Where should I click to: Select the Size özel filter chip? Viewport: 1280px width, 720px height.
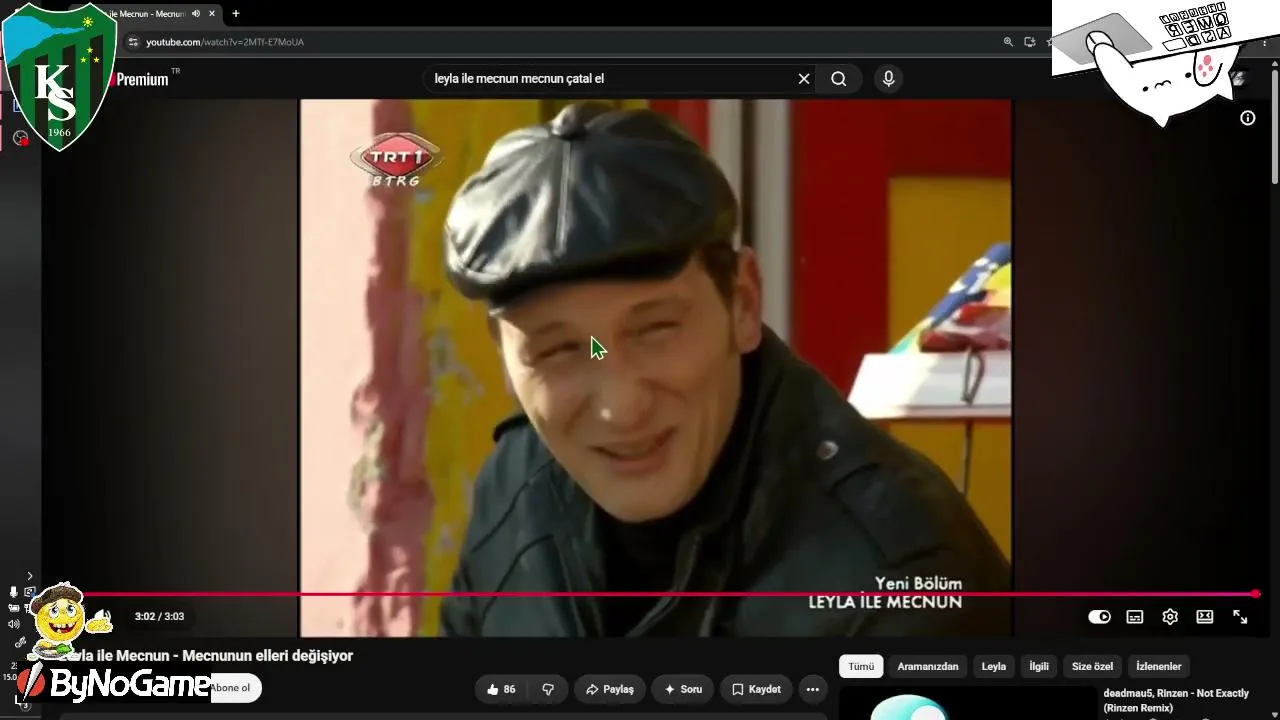point(1092,666)
